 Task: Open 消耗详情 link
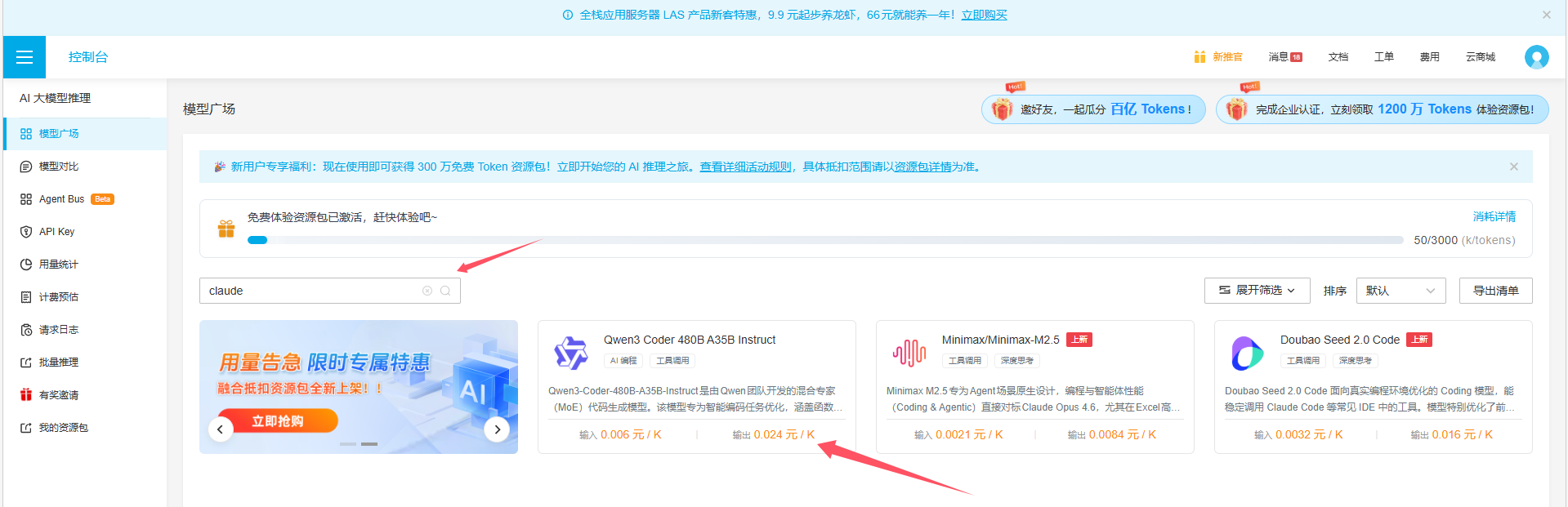point(1494,216)
